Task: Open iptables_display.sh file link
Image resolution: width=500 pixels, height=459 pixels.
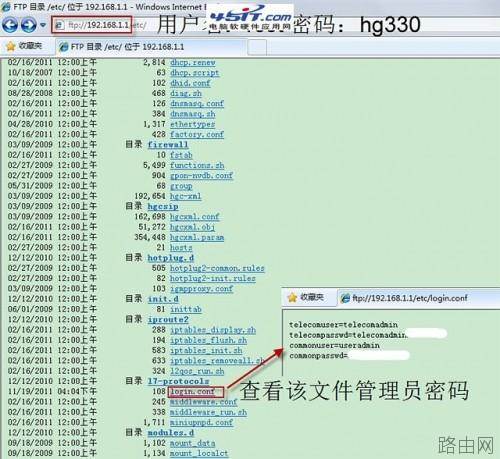Action: (x=213, y=330)
